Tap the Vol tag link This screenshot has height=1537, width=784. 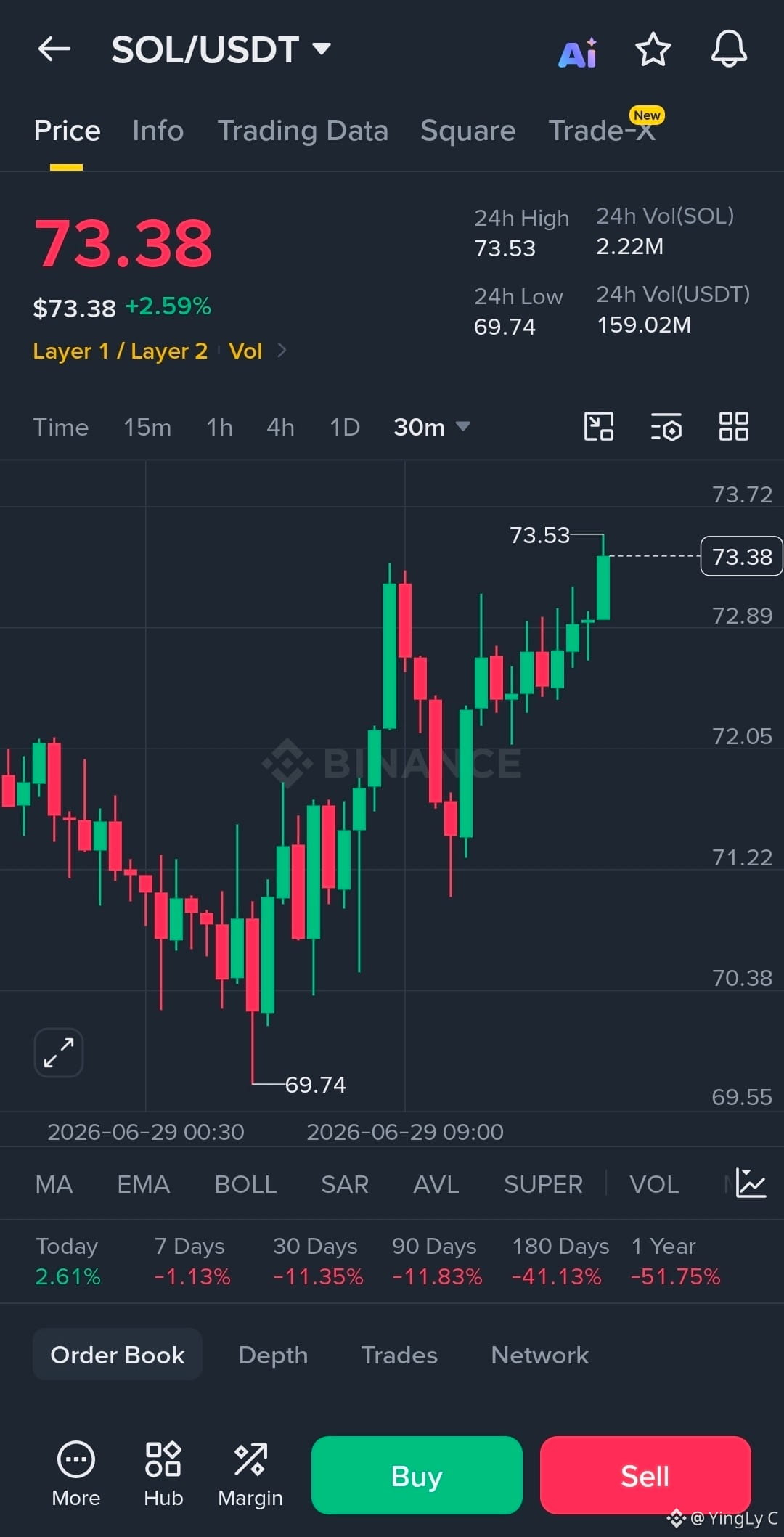[245, 351]
